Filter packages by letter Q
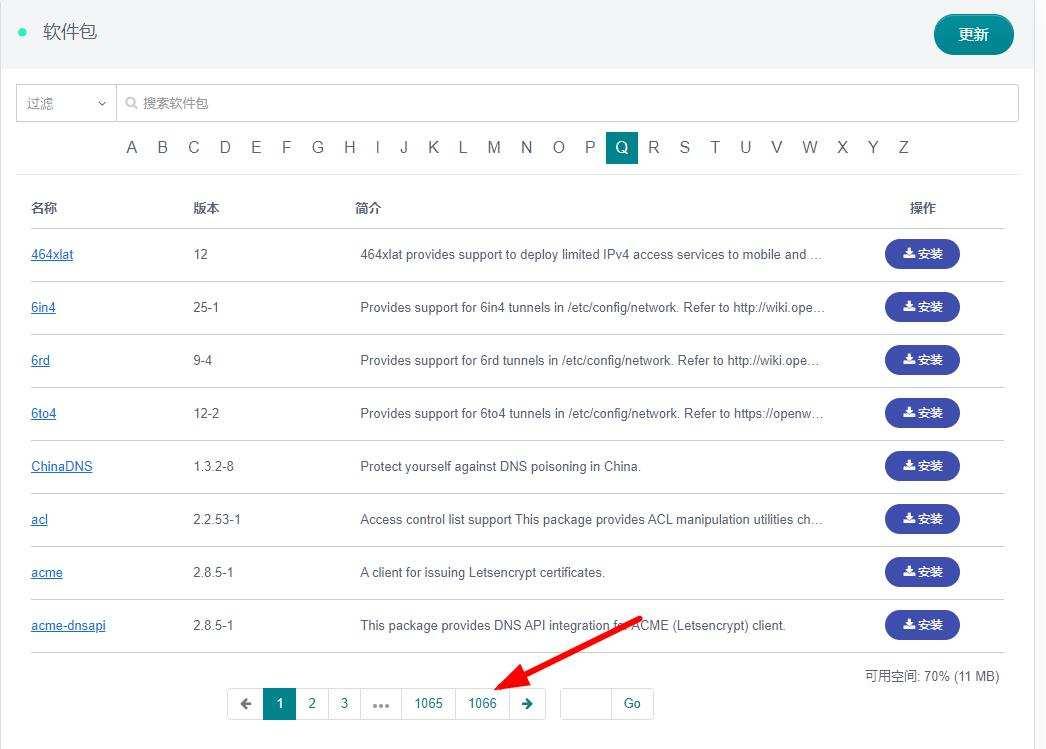The image size is (1046, 749). [x=621, y=147]
